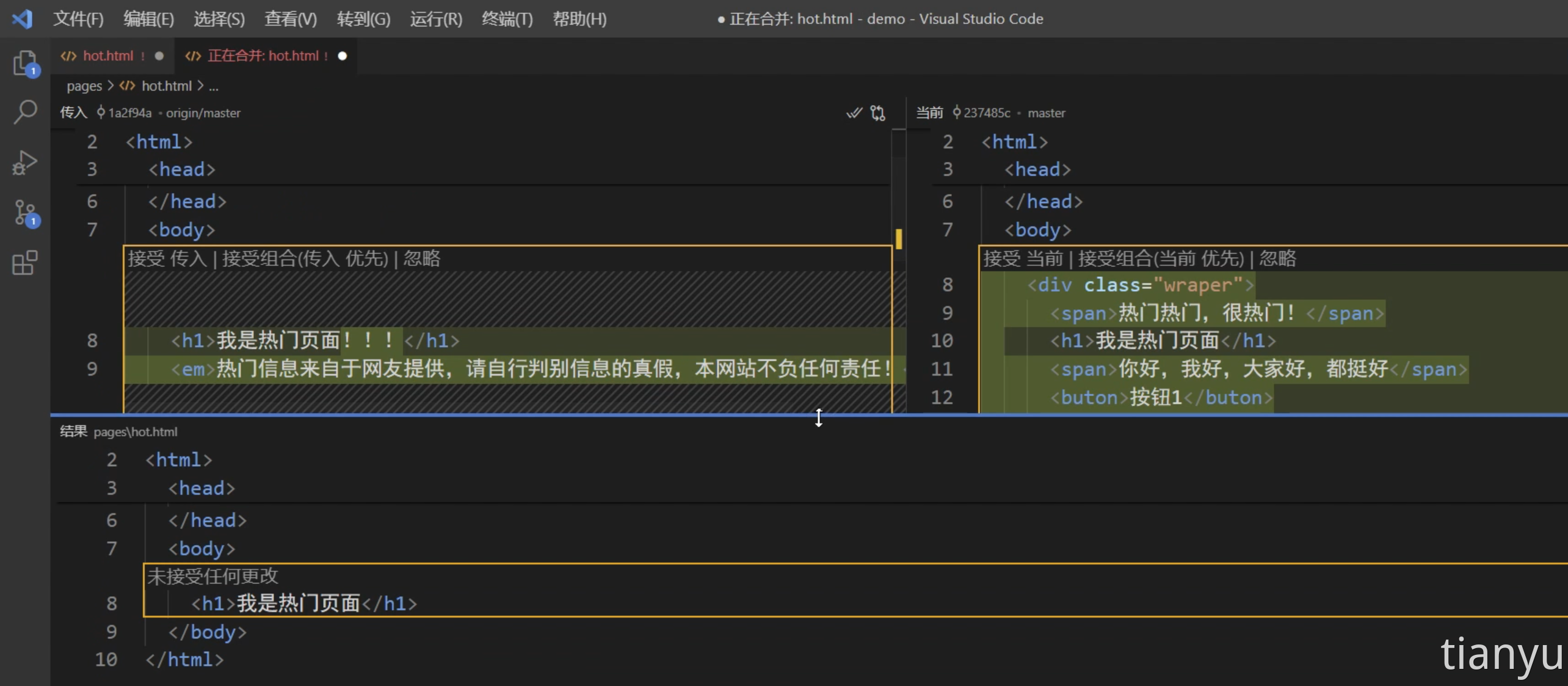
Task: Click the <buton>按钮1 line
Action: [1161, 398]
